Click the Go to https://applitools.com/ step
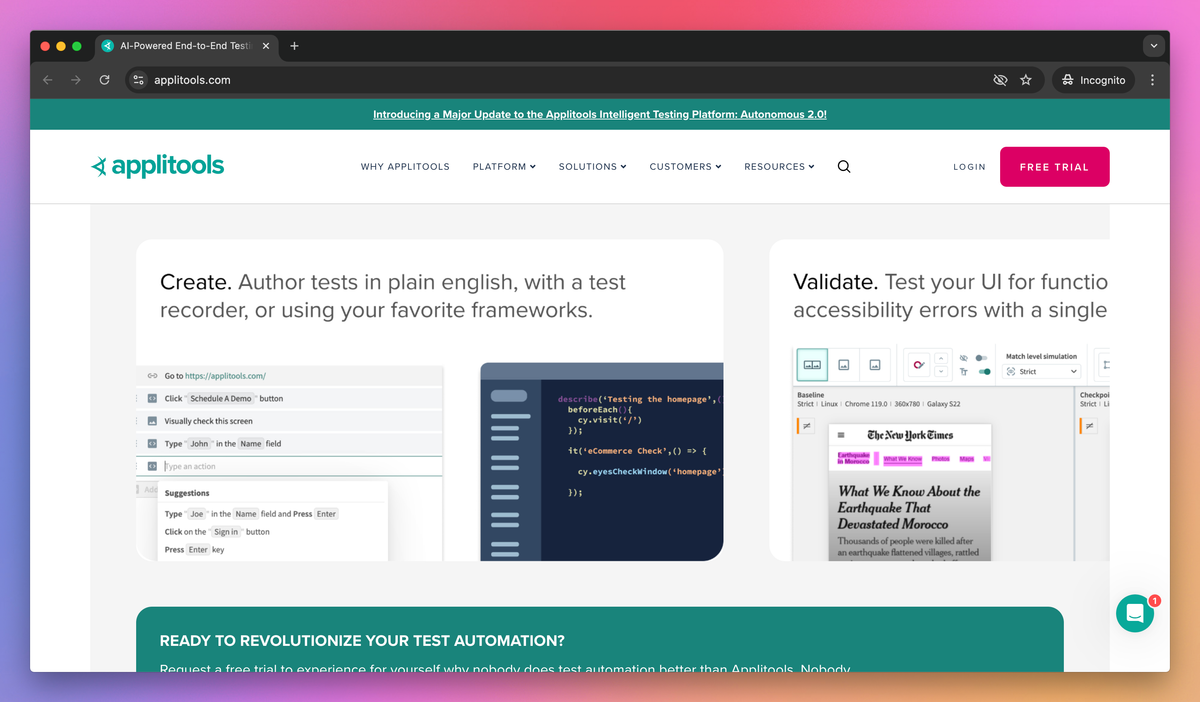Viewport: 1200px width, 702px height. [x=290, y=376]
